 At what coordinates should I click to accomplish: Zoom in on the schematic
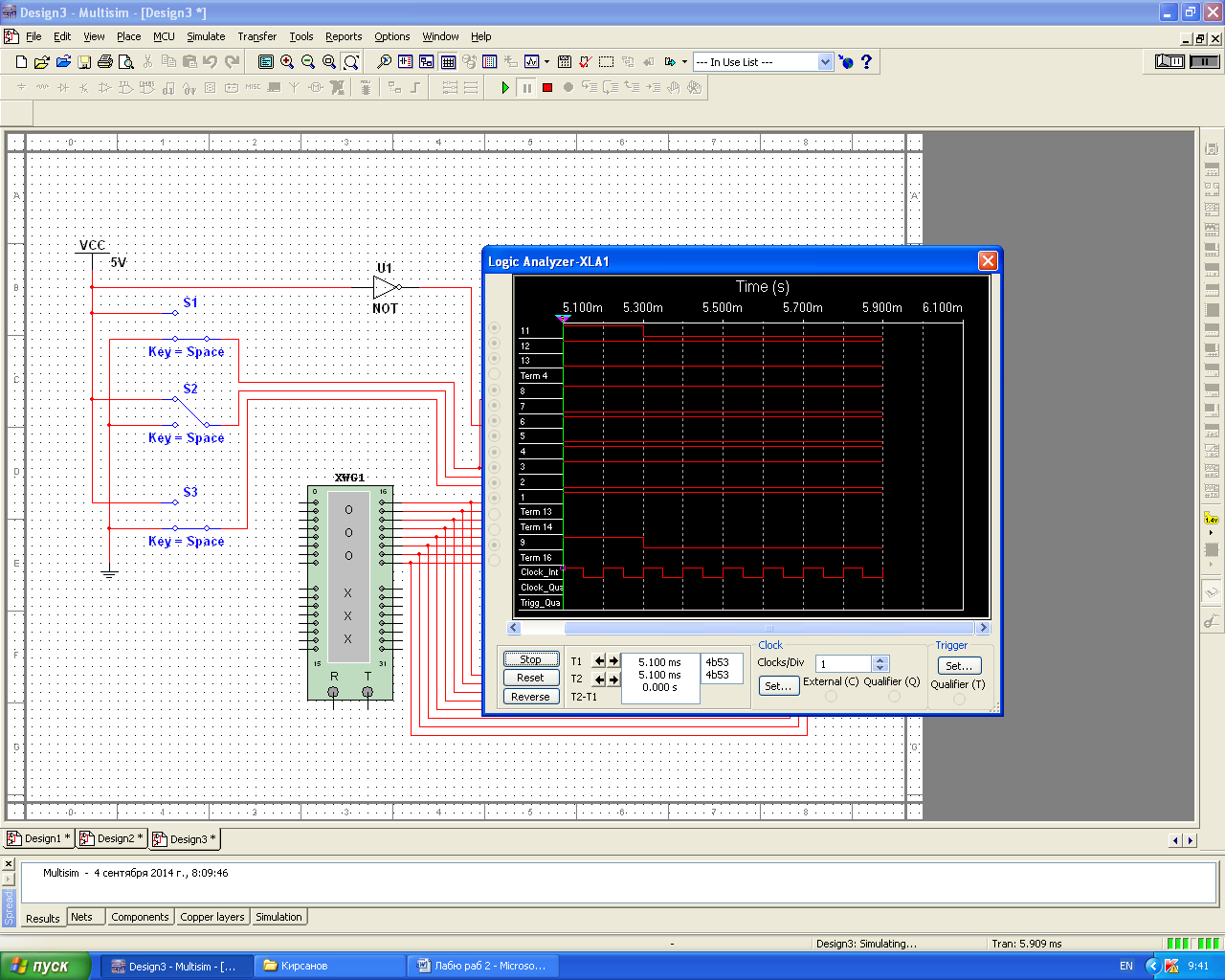tap(287, 62)
